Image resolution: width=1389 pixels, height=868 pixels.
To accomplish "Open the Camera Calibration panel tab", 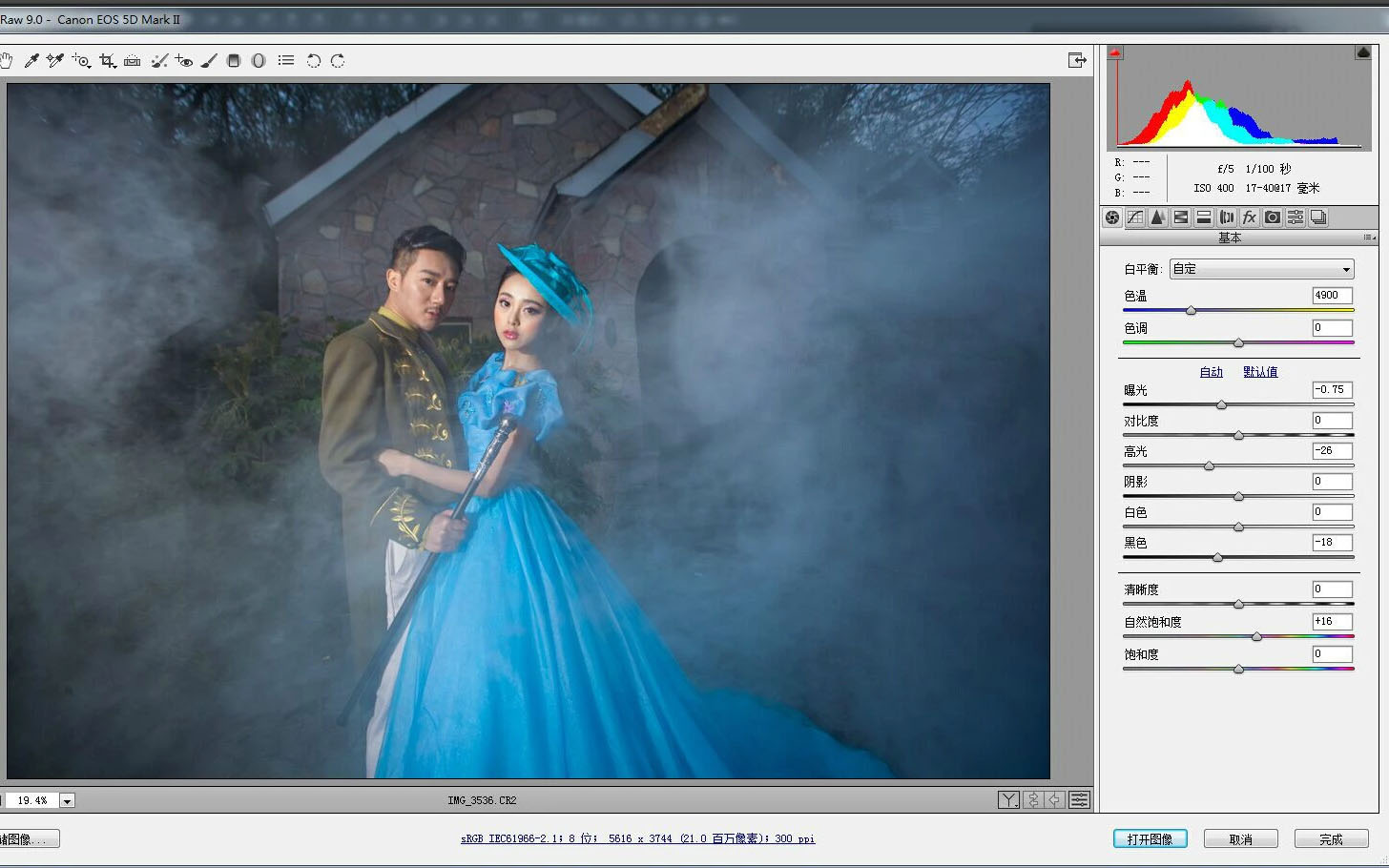I will (x=1273, y=217).
